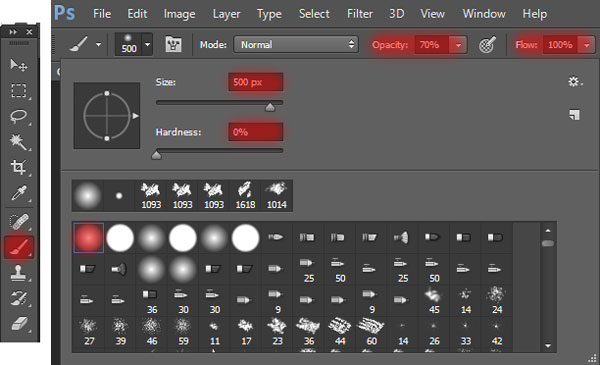Select the History Brush tool
Image resolution: width=600 pixels, height=365 pixels.
pos(18,299)
